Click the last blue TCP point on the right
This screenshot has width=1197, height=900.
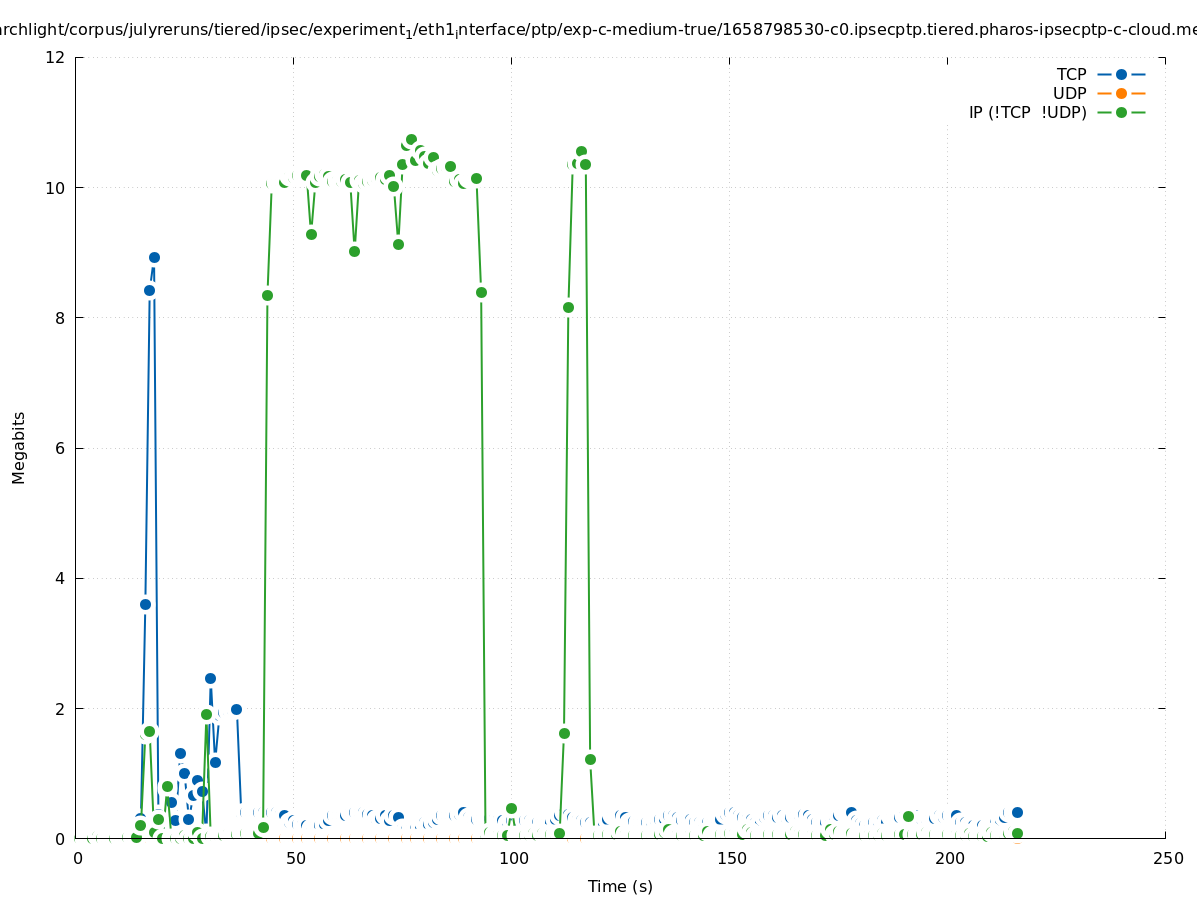click(1017, 812)
